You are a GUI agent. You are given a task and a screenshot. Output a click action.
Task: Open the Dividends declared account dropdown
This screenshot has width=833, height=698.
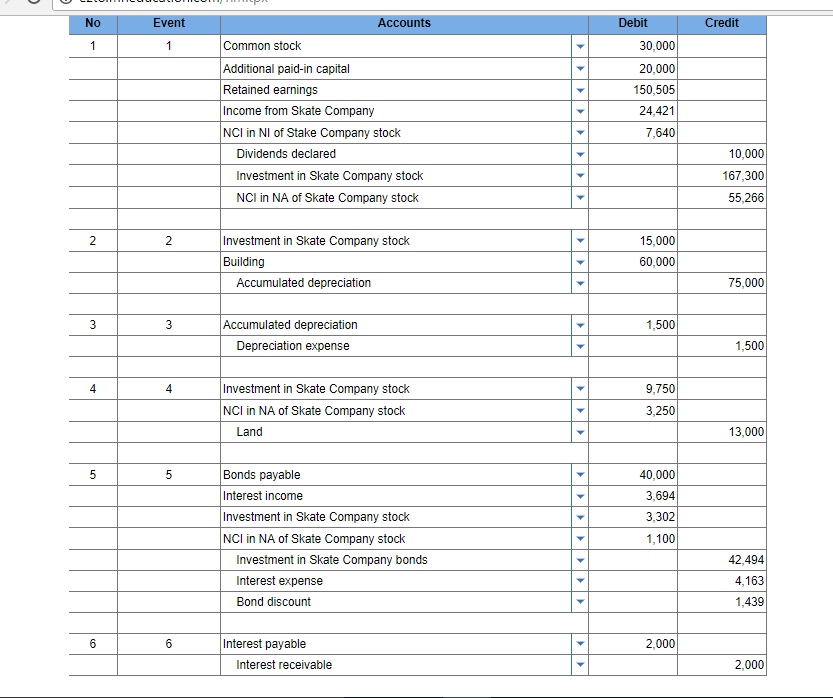click(x=580, y=153)
